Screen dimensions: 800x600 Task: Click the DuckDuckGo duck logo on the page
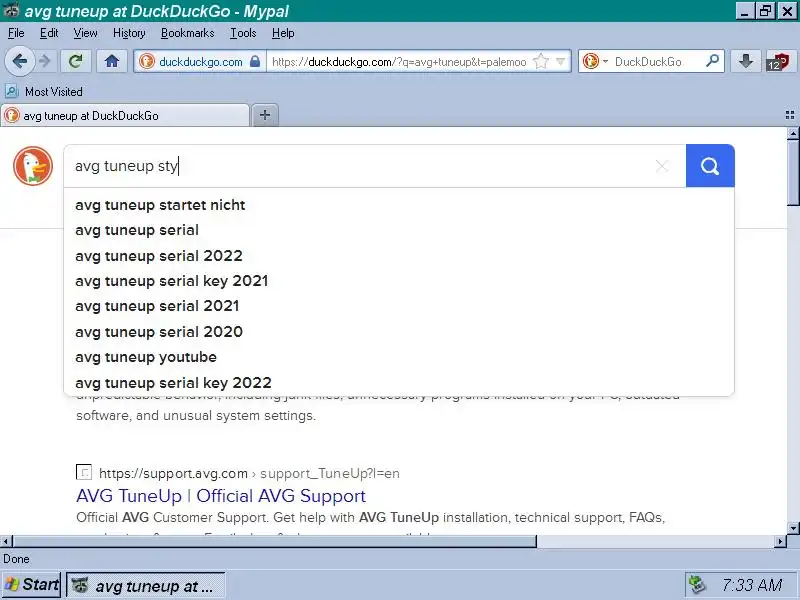pos(33,166)
